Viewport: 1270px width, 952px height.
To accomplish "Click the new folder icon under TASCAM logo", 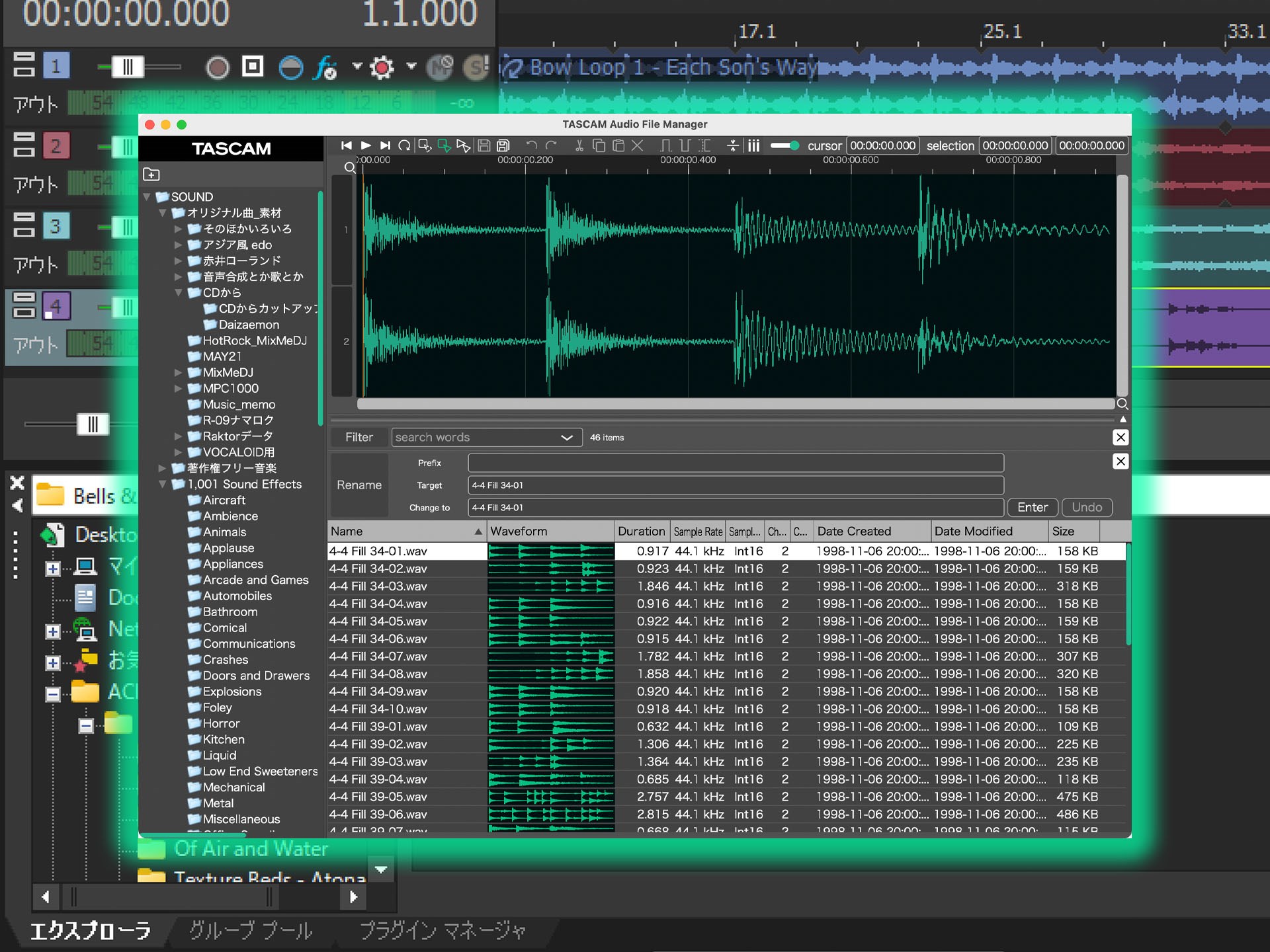I will point(151,175).
